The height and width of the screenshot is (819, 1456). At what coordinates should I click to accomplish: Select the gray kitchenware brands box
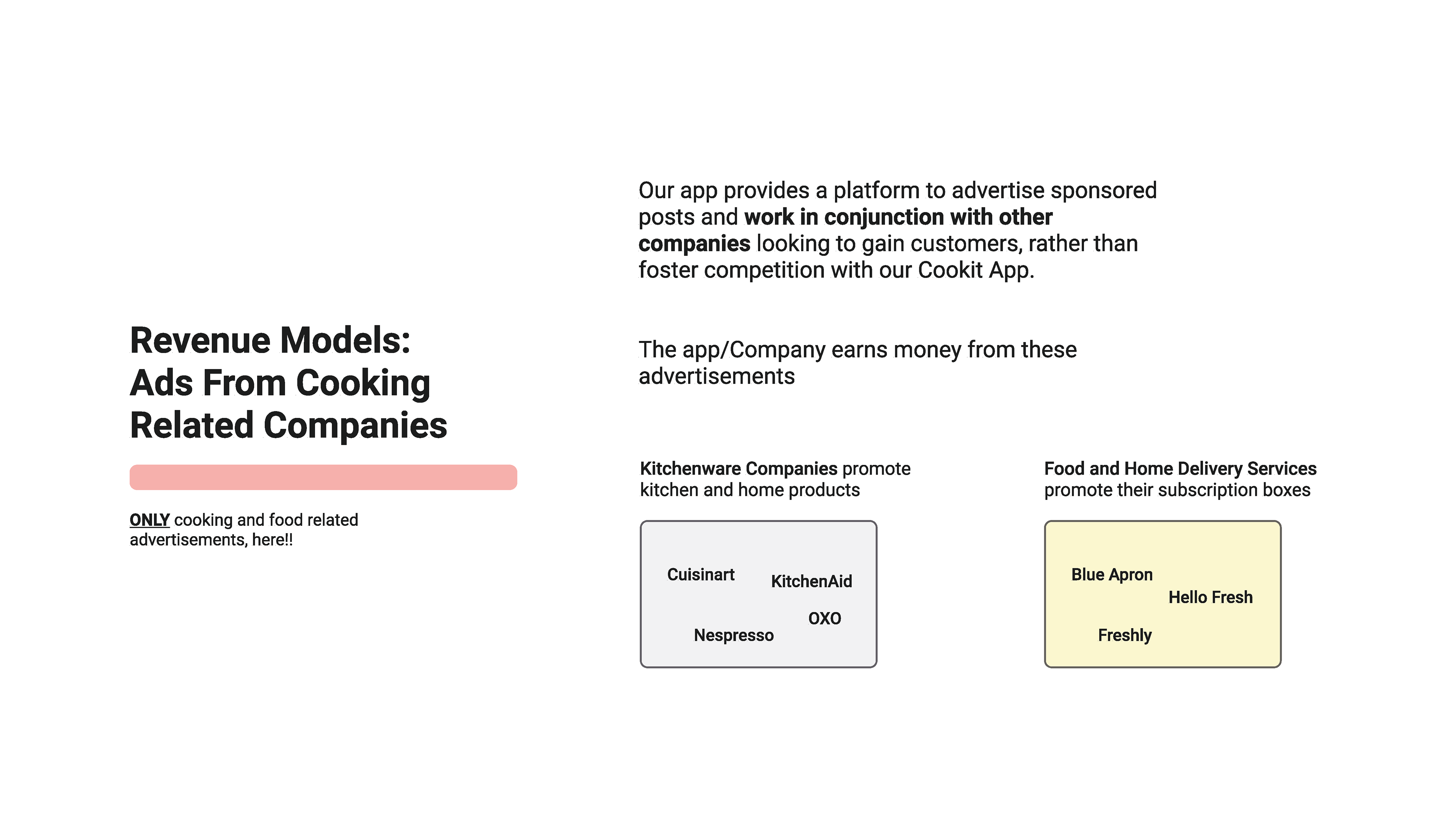tap(758, 594)
